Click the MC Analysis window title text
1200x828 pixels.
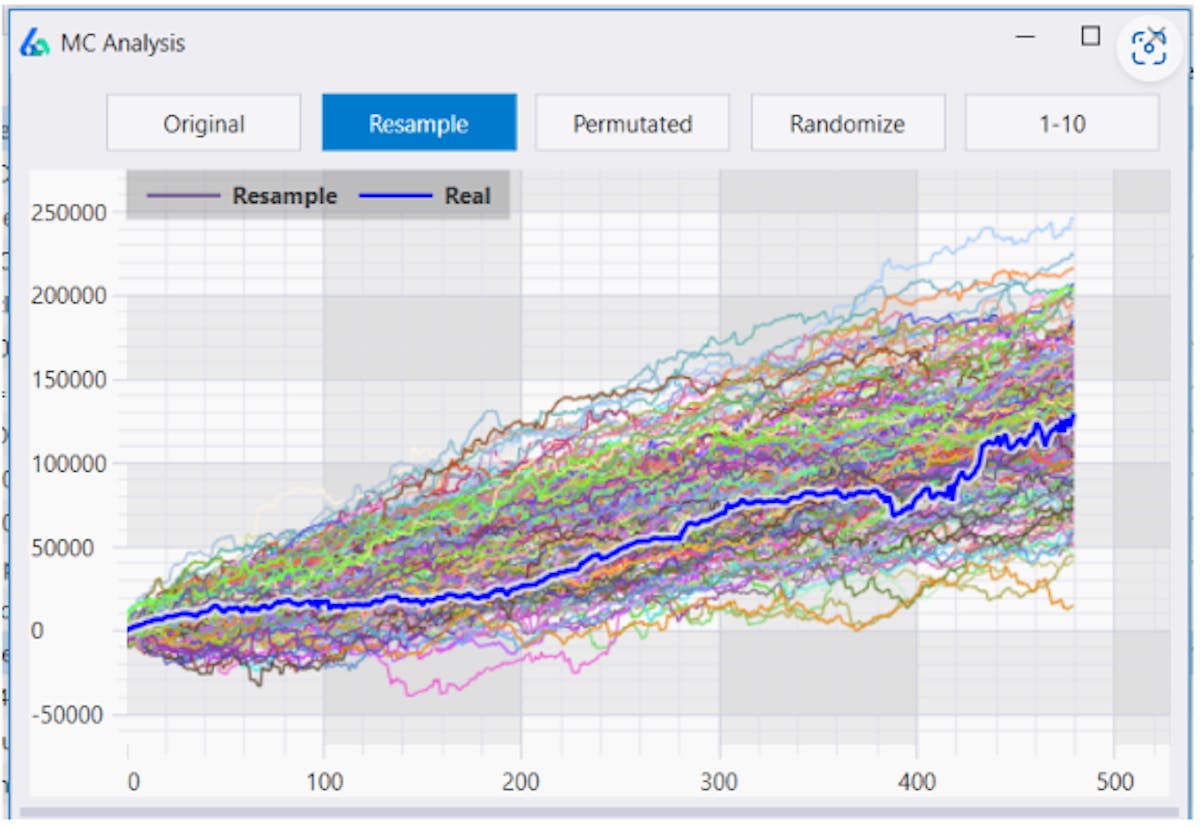[123, 44]
